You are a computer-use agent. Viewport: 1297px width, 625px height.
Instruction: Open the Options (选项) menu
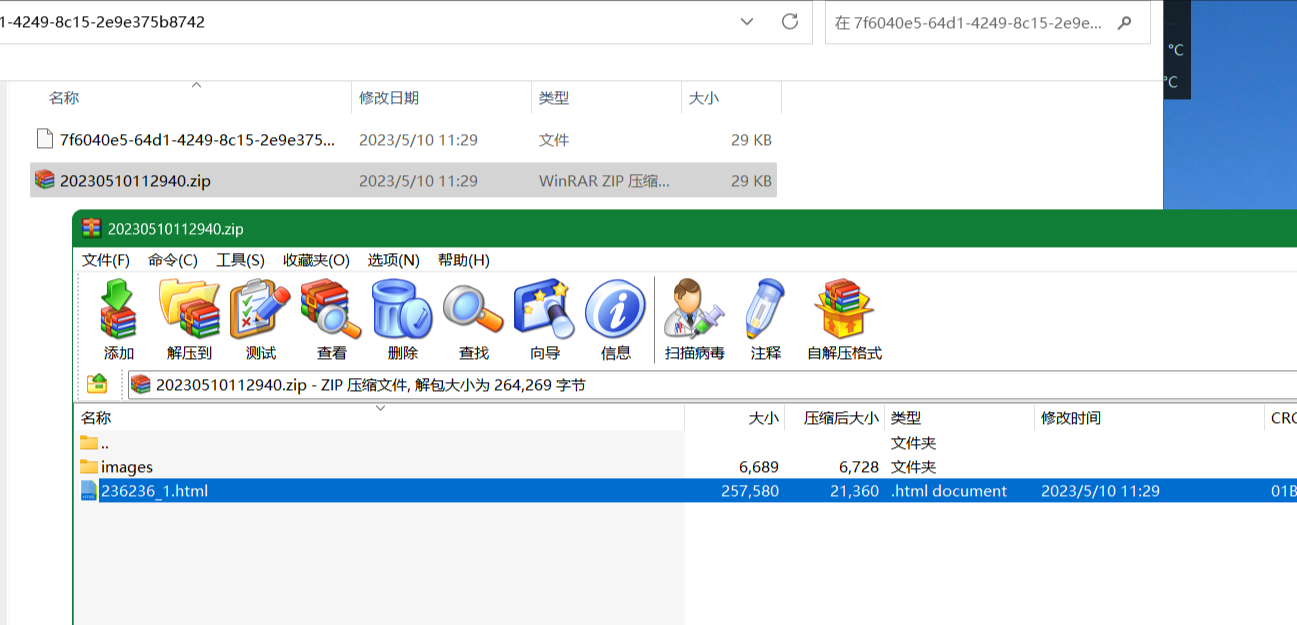point(393,260)
